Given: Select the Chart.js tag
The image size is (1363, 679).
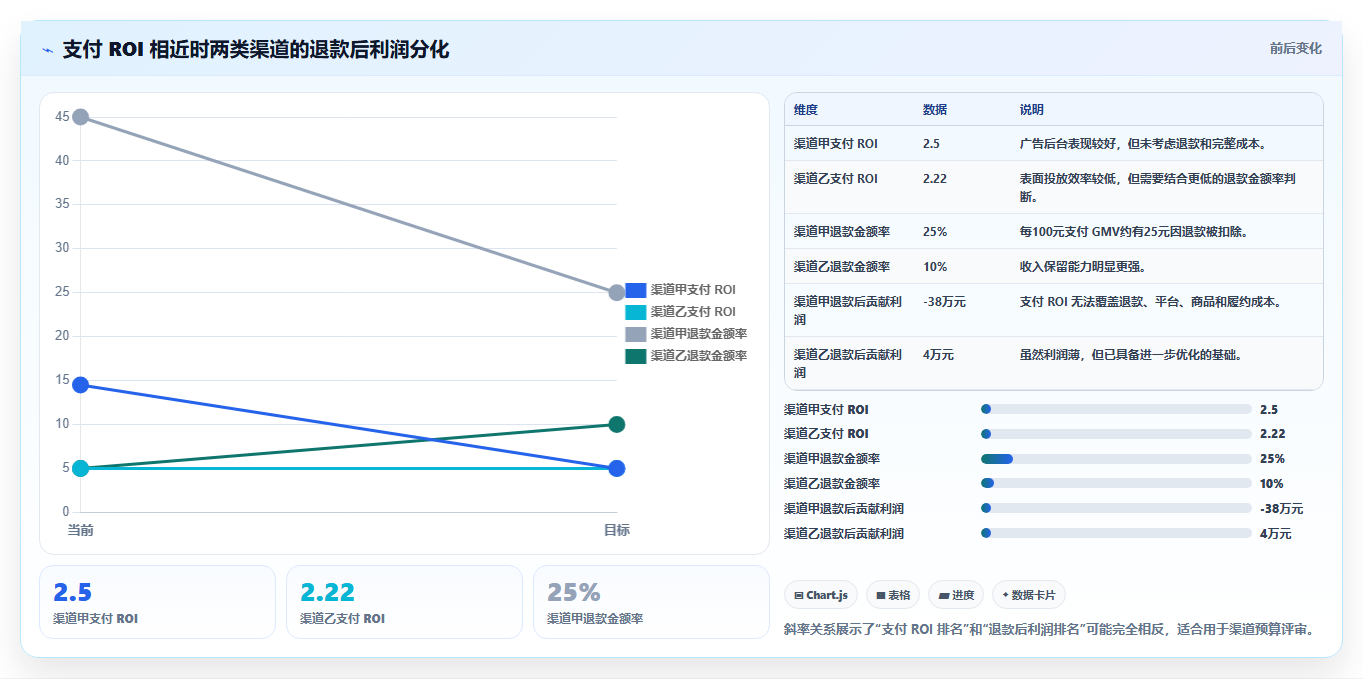Looking at the screenshot, I should (x=821, y=595).
